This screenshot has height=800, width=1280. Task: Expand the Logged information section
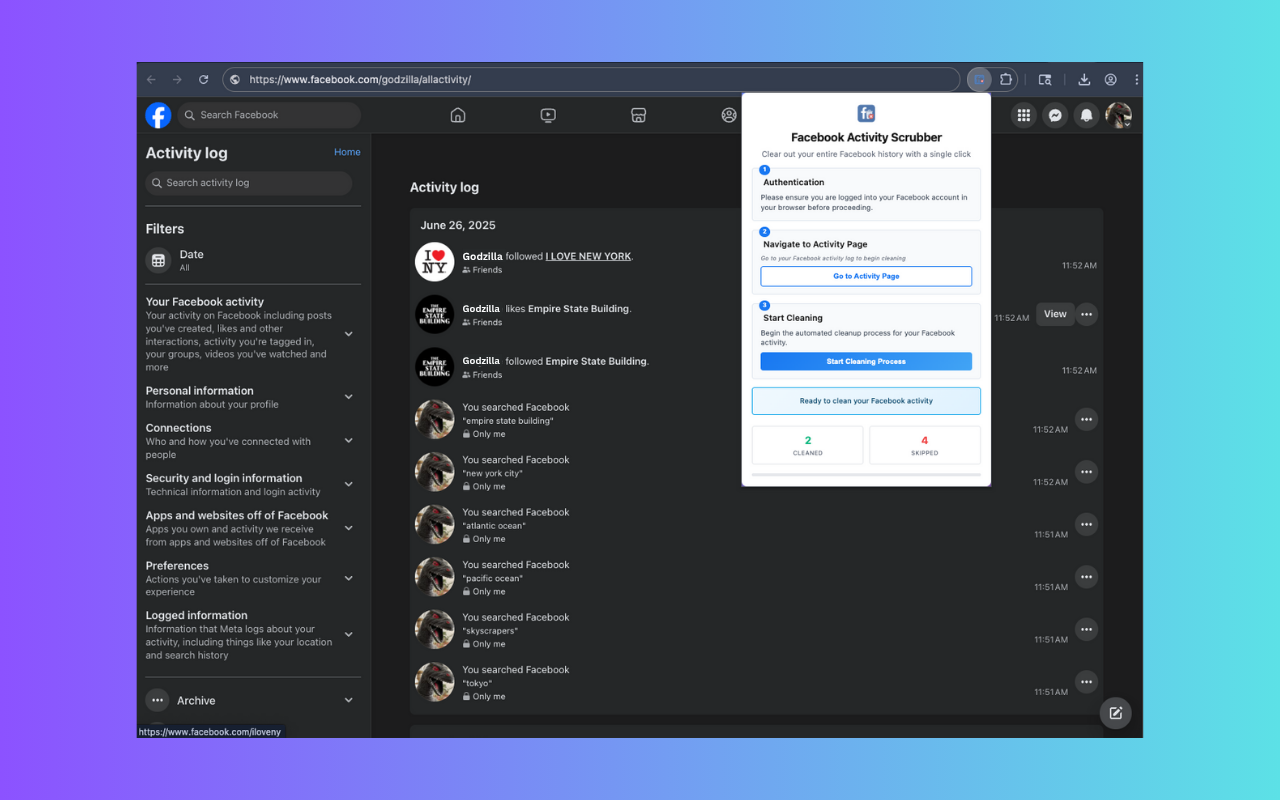click(349, 634)
